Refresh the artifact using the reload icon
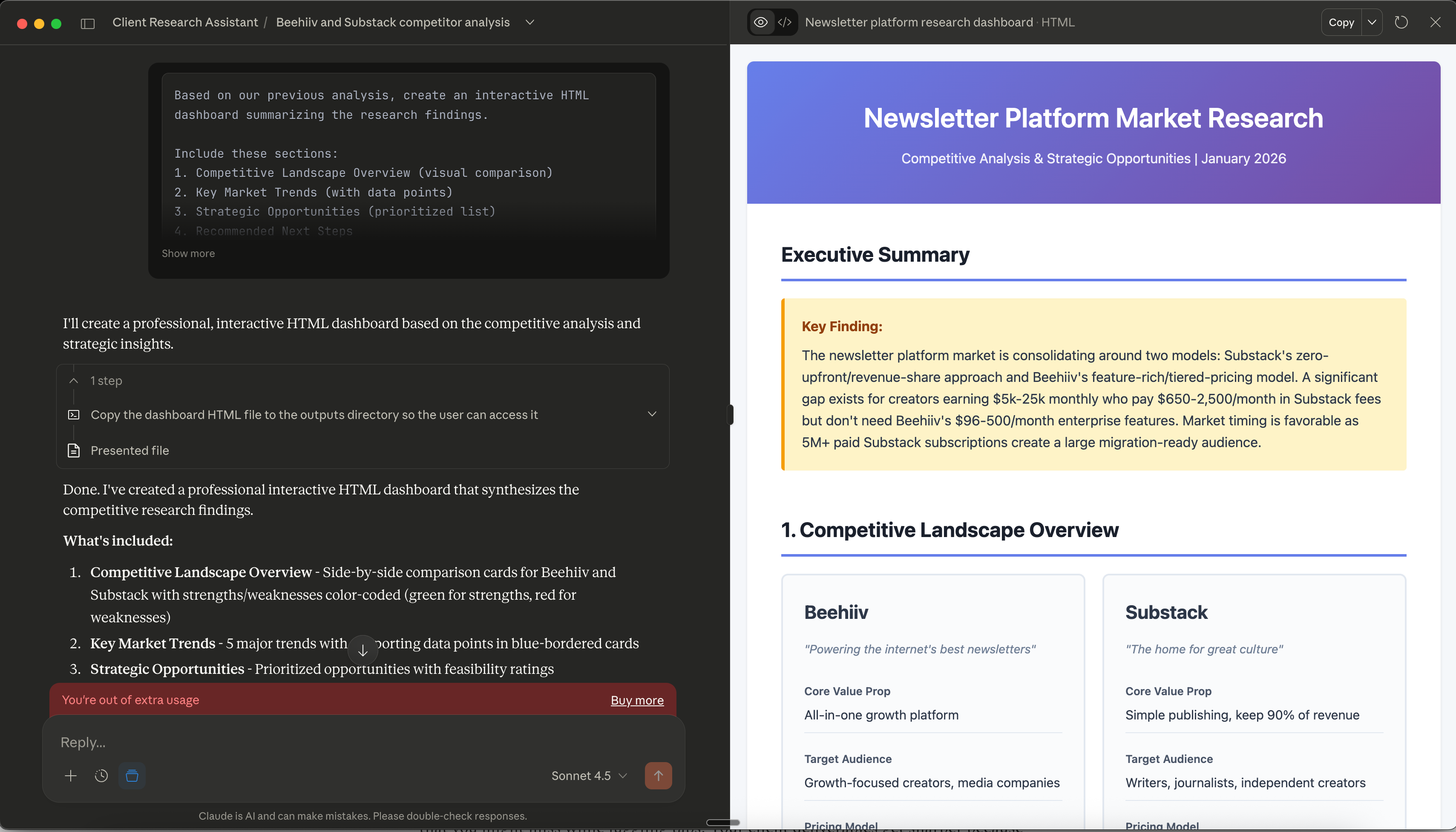This screenshot has width=1456, height=832. click(x=1401, y=22)
